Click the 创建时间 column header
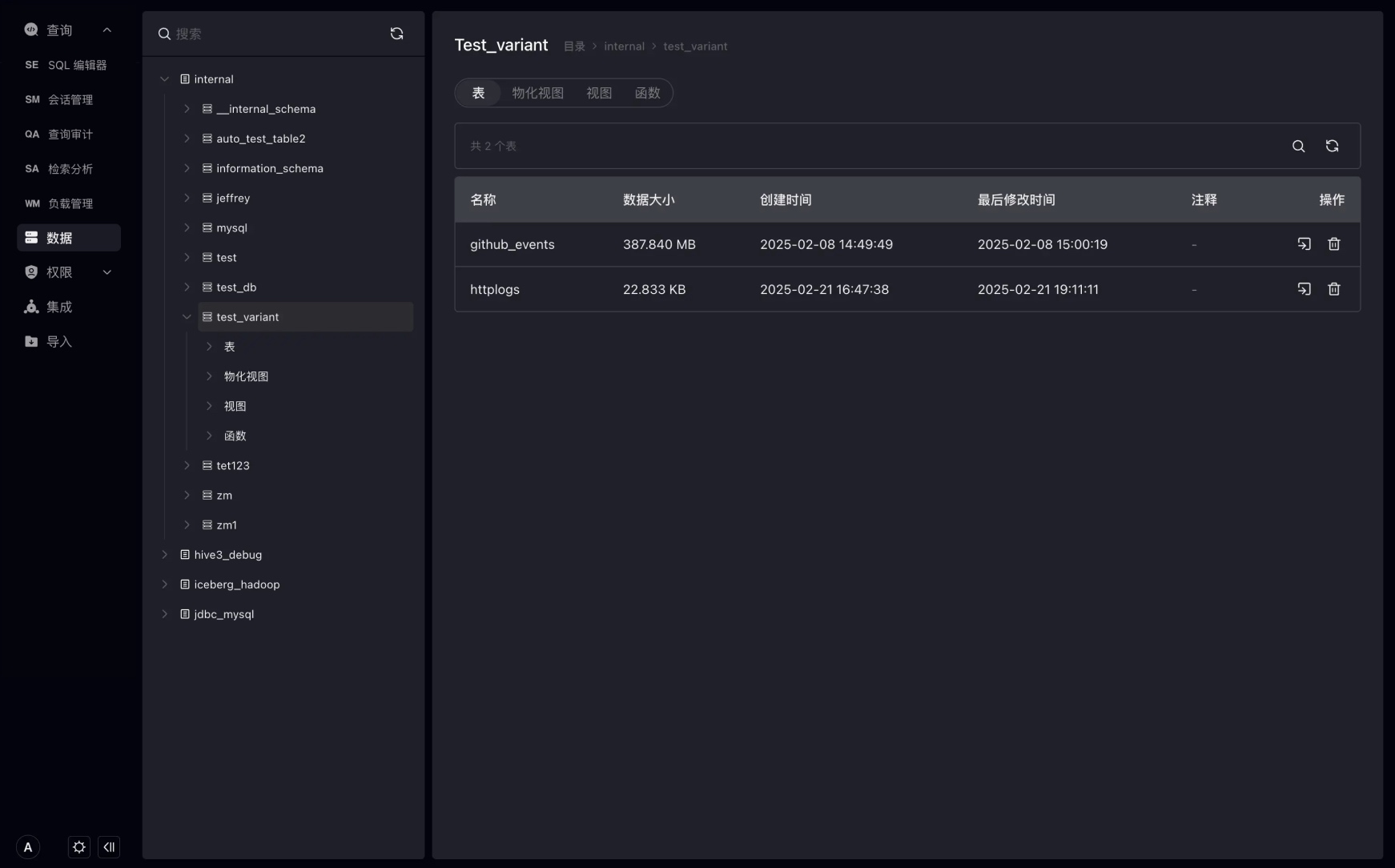The height and width of the screenshot is (868, 1395). pos(786,199)
